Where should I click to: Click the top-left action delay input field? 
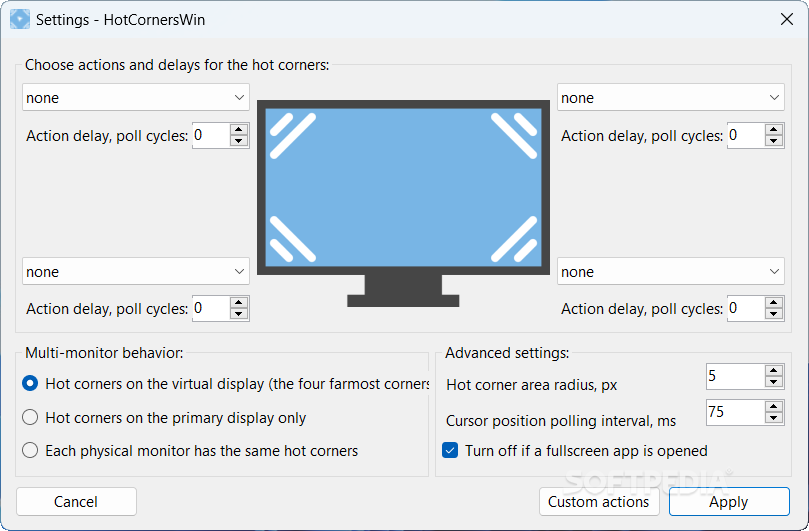[211, 136]
